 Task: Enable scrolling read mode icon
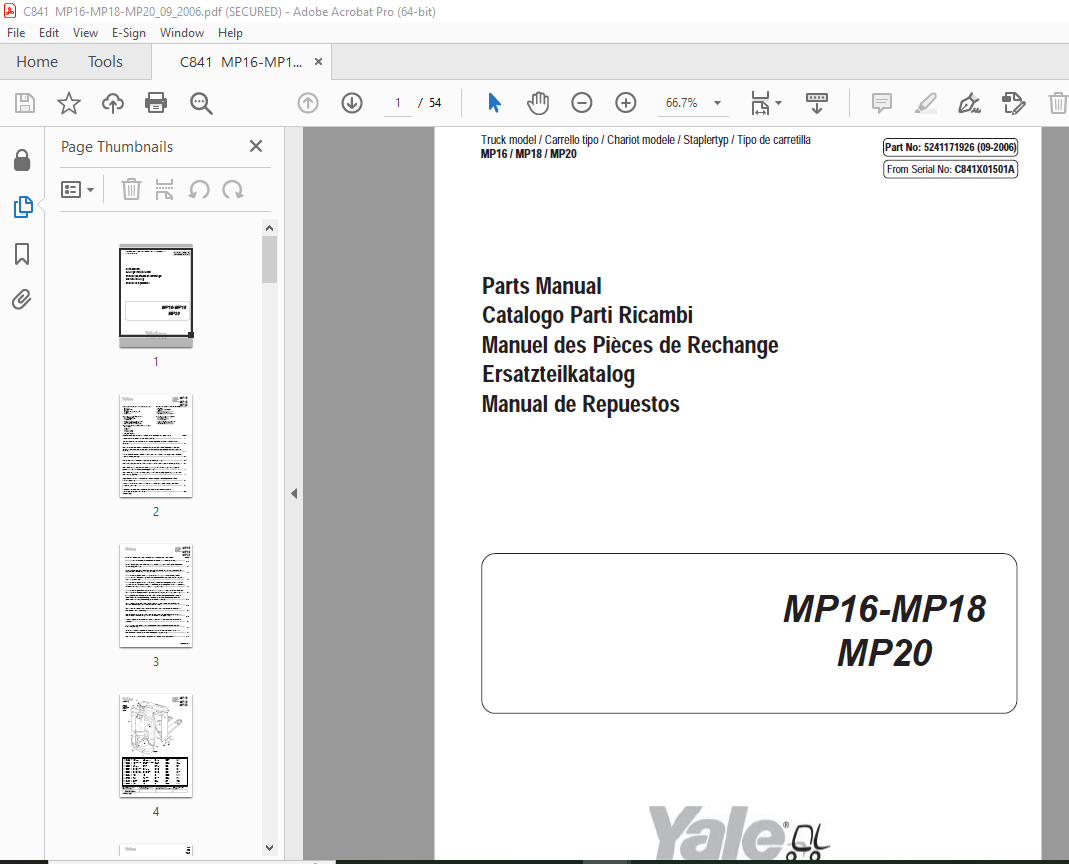pyautogui.click(x=816, y=103)
